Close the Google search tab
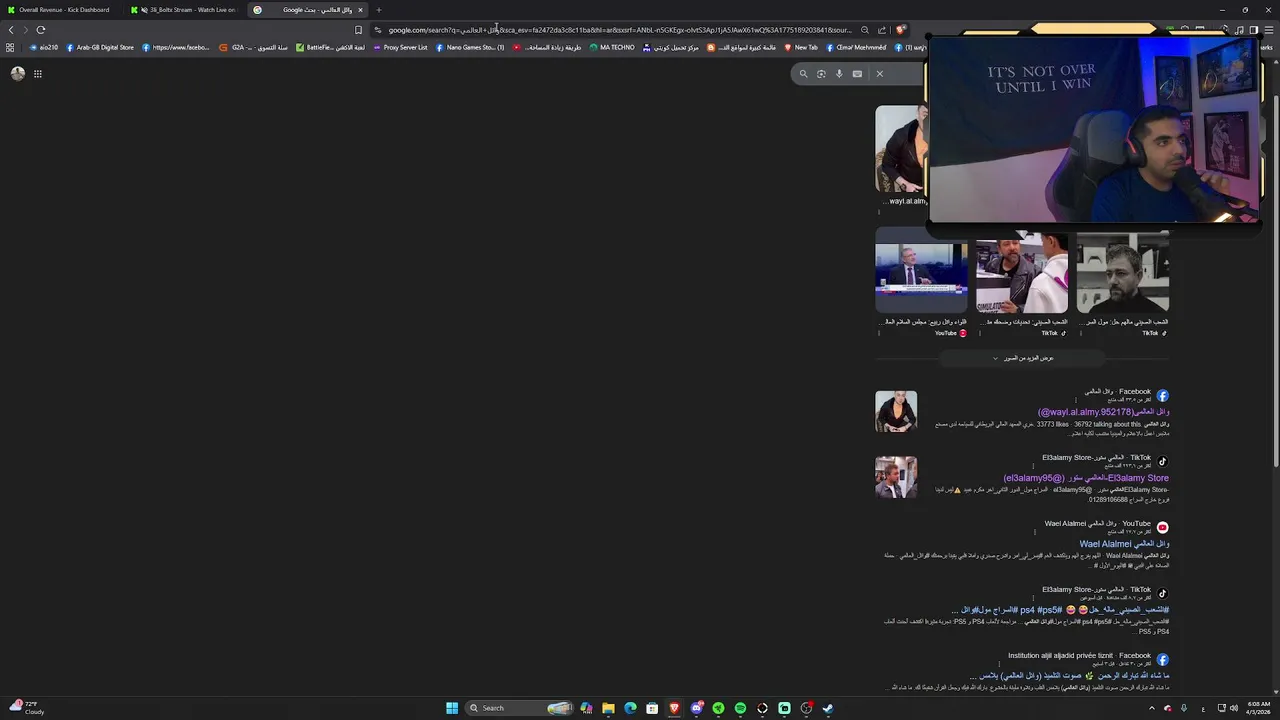The height and width of the screenshot is (720, 1280). (360, 10)
